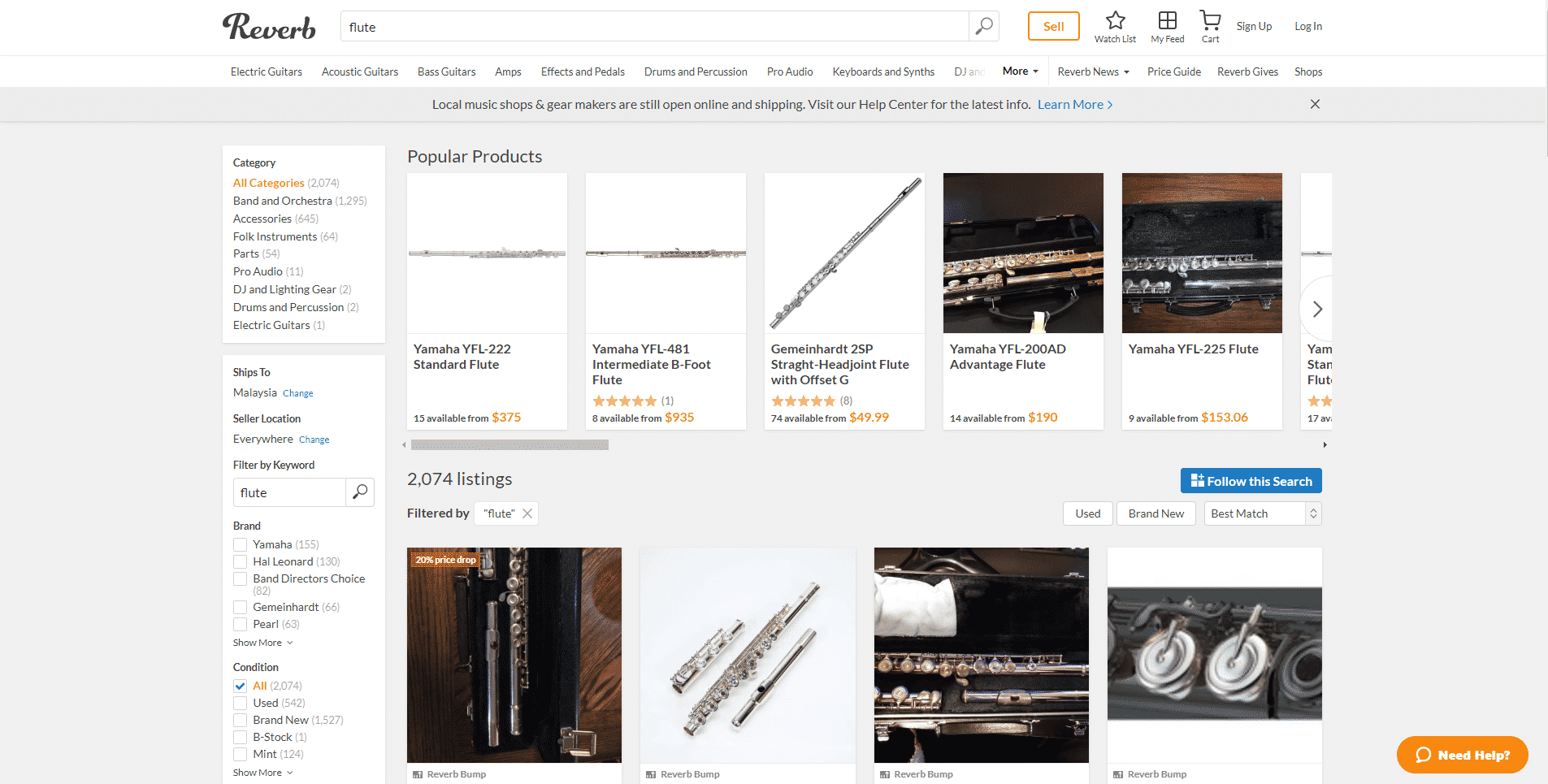Check the Mint condition checkbox
The height and width of the screenshot is (784, 1548).
240,754
